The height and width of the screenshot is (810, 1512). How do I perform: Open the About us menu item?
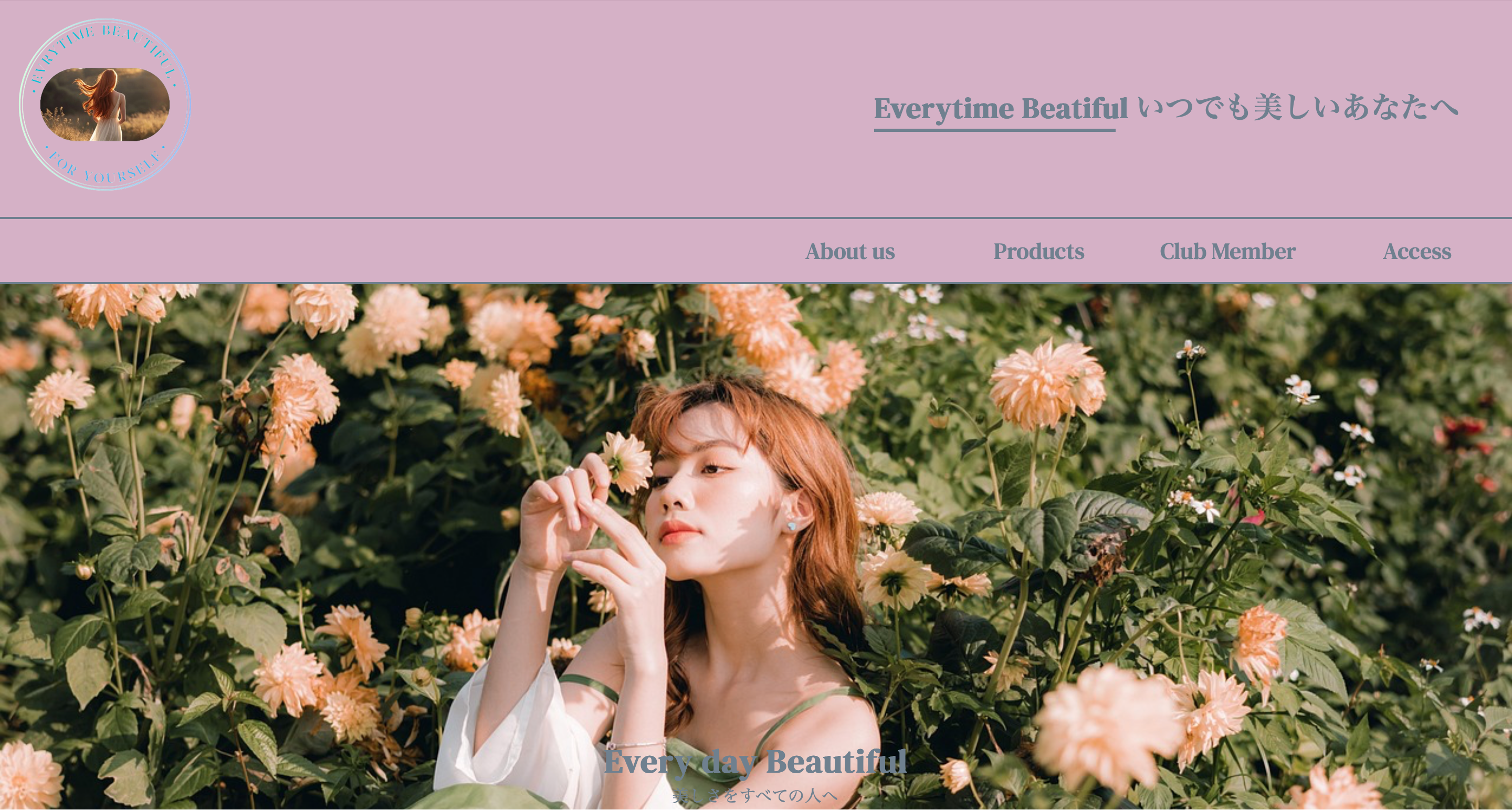850,252
